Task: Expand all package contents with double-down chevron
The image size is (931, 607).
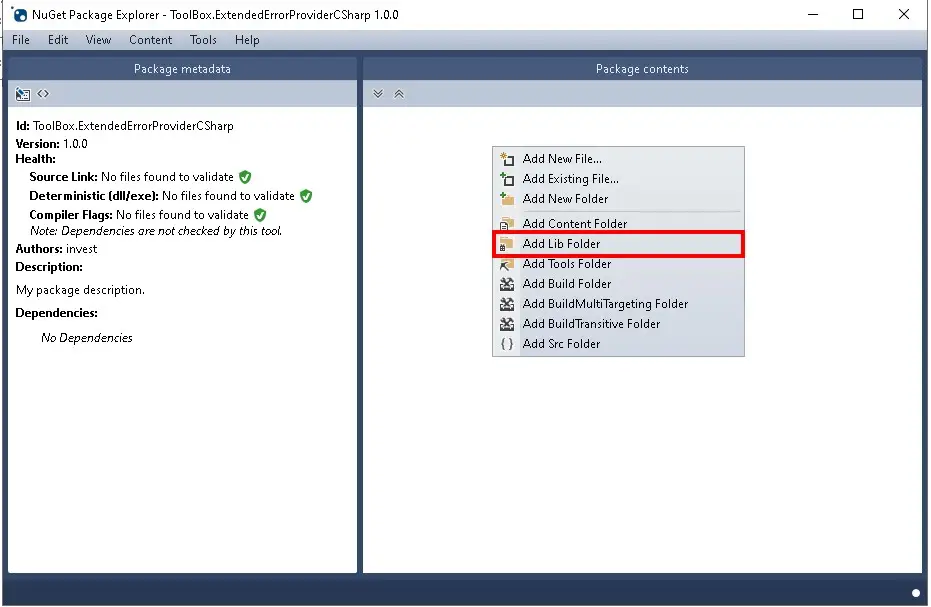Action: pyautogui.click(x=378, y=94)
